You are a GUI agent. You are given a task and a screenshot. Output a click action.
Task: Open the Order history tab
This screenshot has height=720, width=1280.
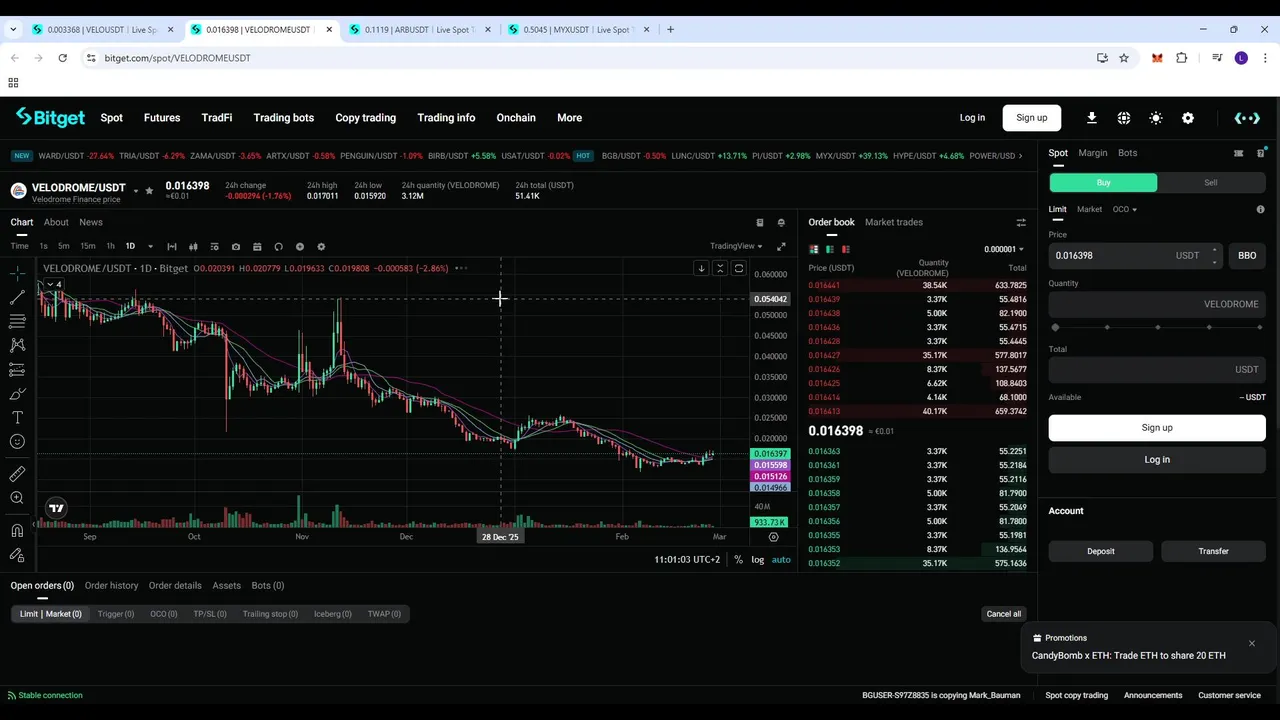point(111,586)
